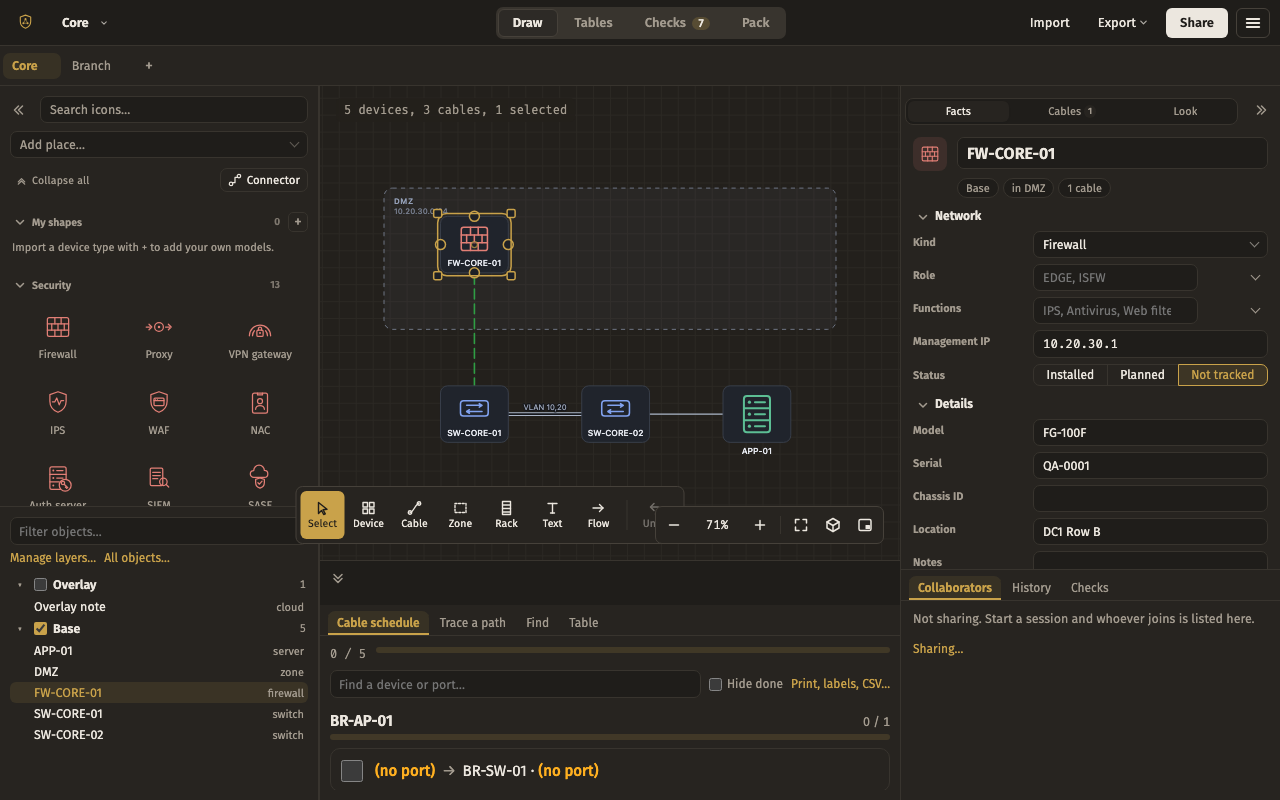Click the Share button
The height and width of the screenshot is (800, 1280).
(x=1197, y=23)
